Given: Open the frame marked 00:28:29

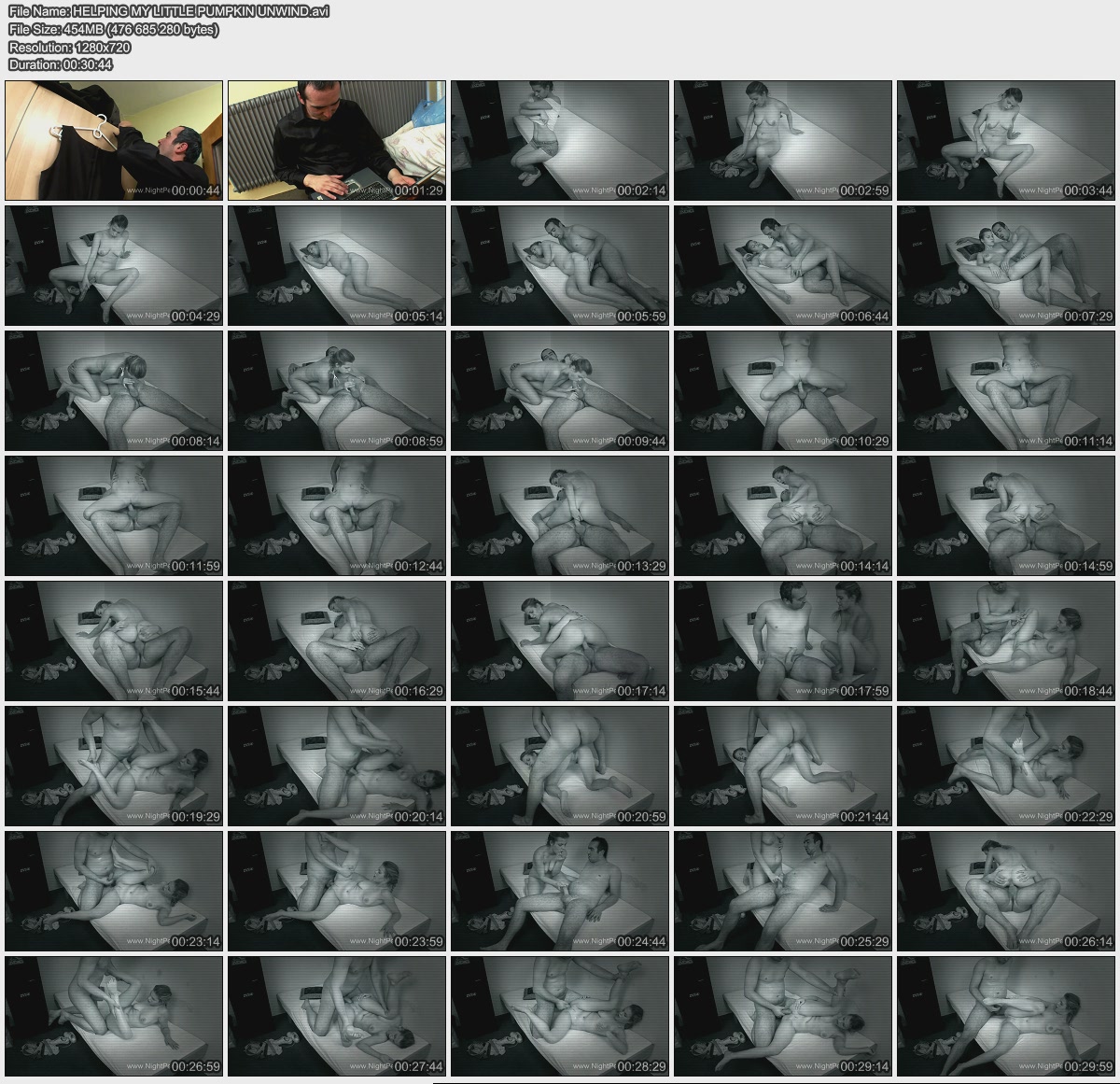Looking at the screenshot, I should [x=560, y=1016].
